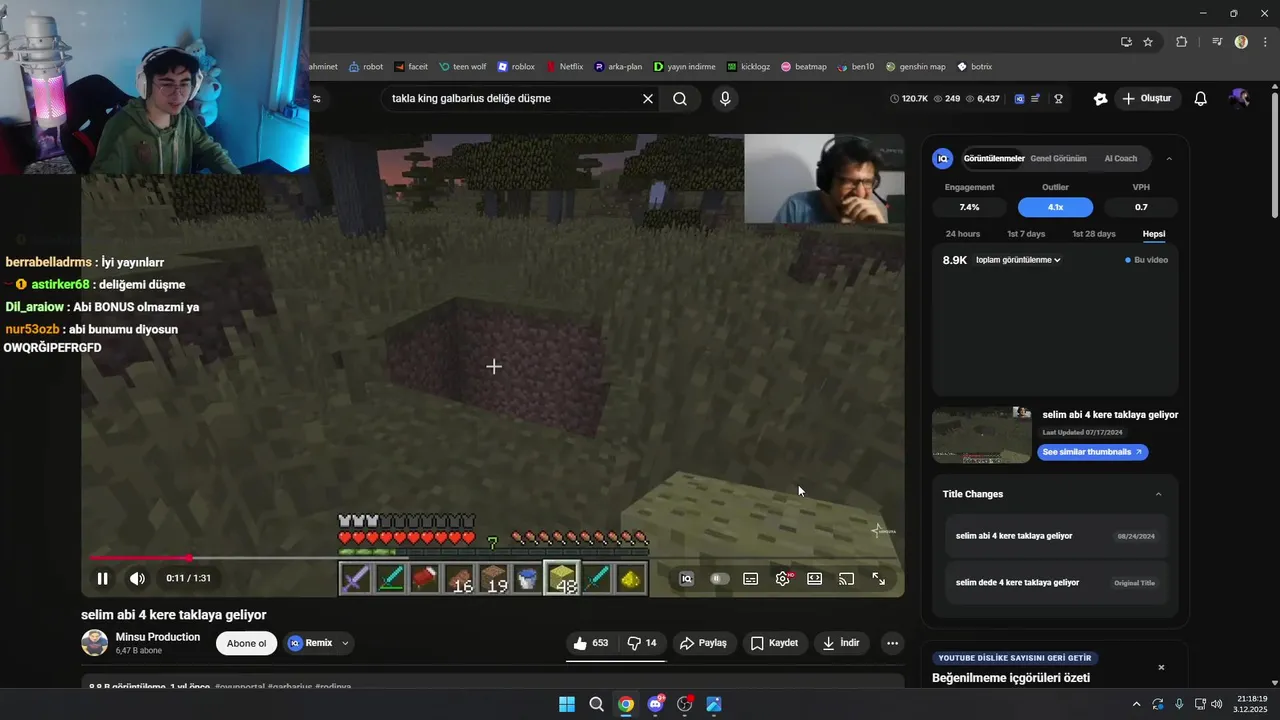This screenshot has height=720, width=1280.
Task: Select the AI Coach tab
Action: coord(1120,158)
